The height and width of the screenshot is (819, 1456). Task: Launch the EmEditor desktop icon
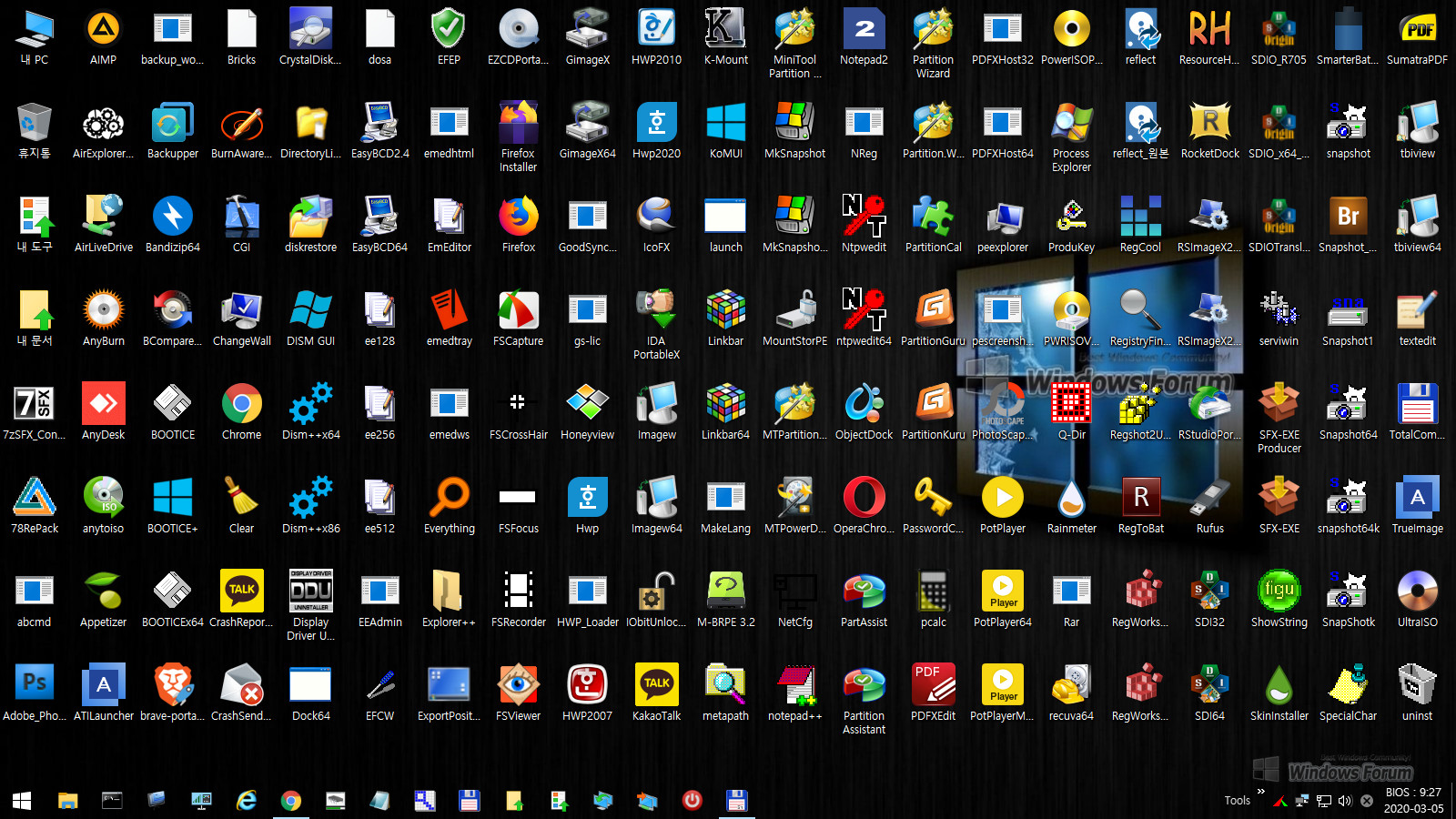tap(449, 225)
